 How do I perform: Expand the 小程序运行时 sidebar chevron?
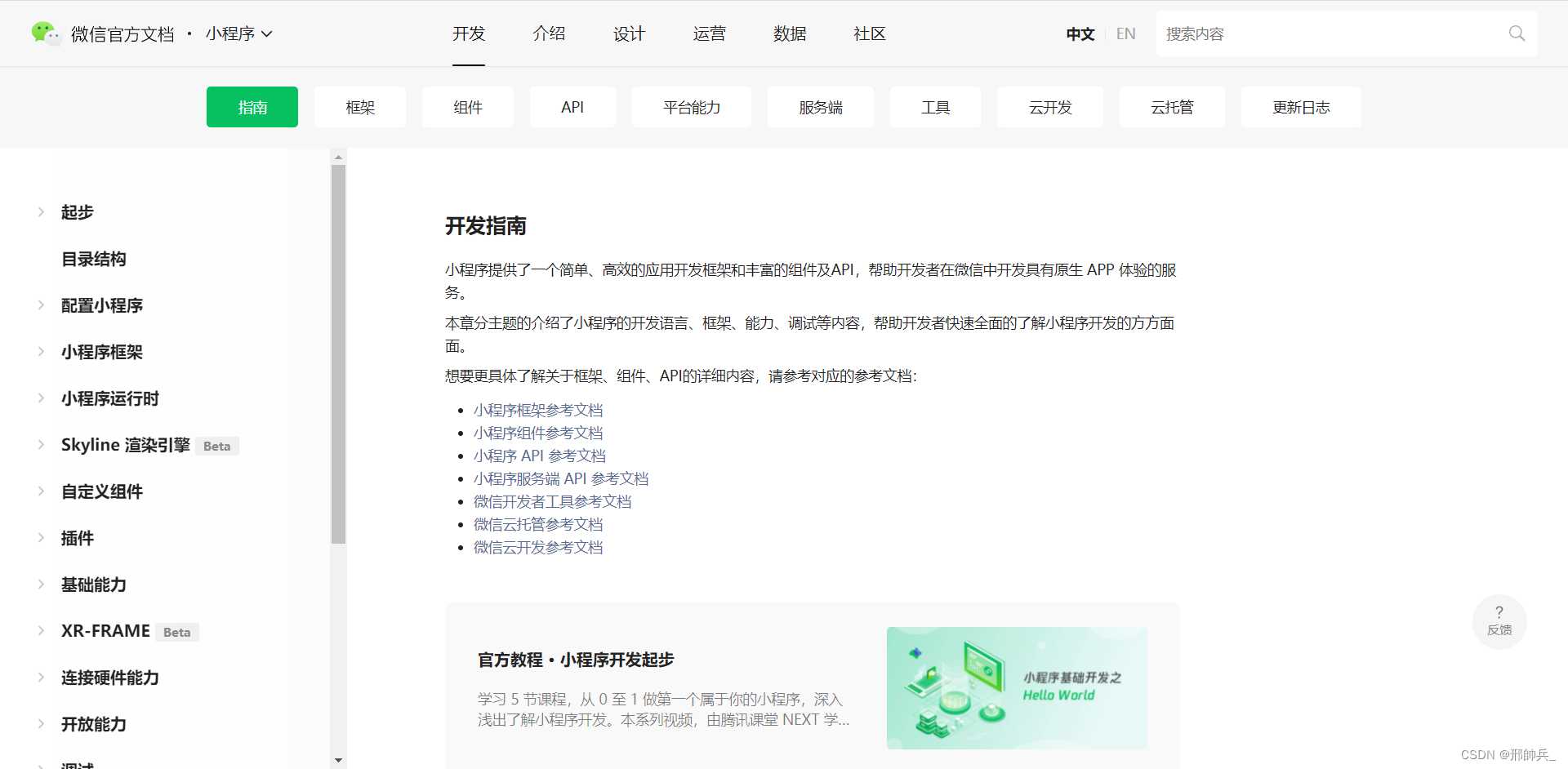click(x=41, y=398)
